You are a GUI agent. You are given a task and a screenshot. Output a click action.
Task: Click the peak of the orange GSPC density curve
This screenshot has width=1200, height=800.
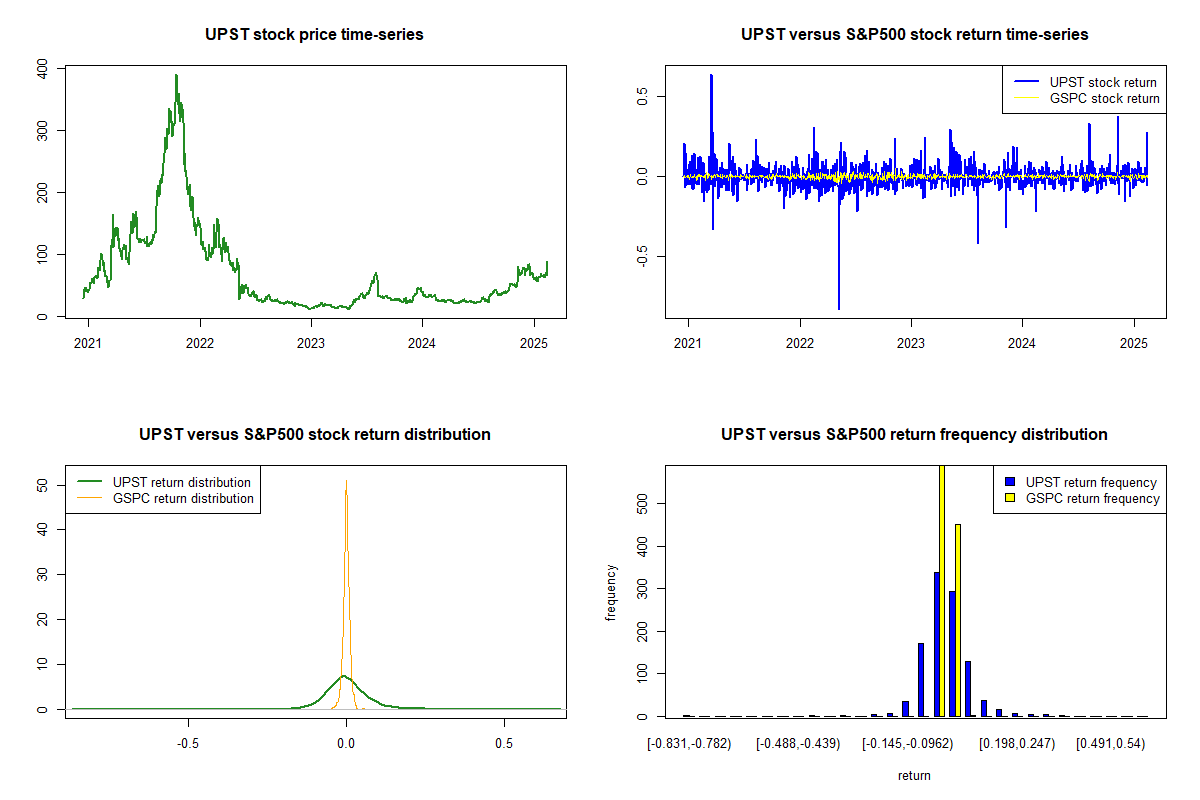346,482
